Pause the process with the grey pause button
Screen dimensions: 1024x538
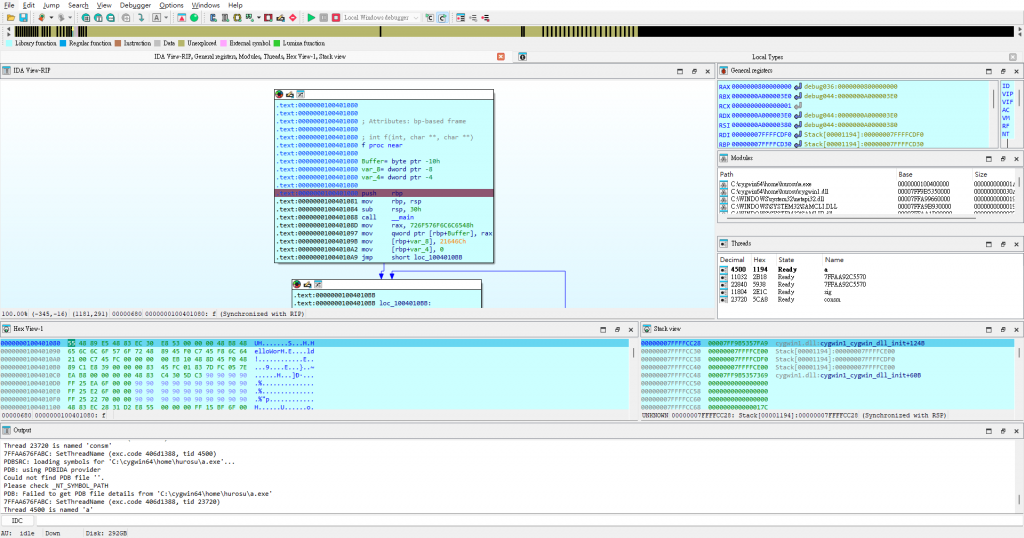click(x=323, y=18)
